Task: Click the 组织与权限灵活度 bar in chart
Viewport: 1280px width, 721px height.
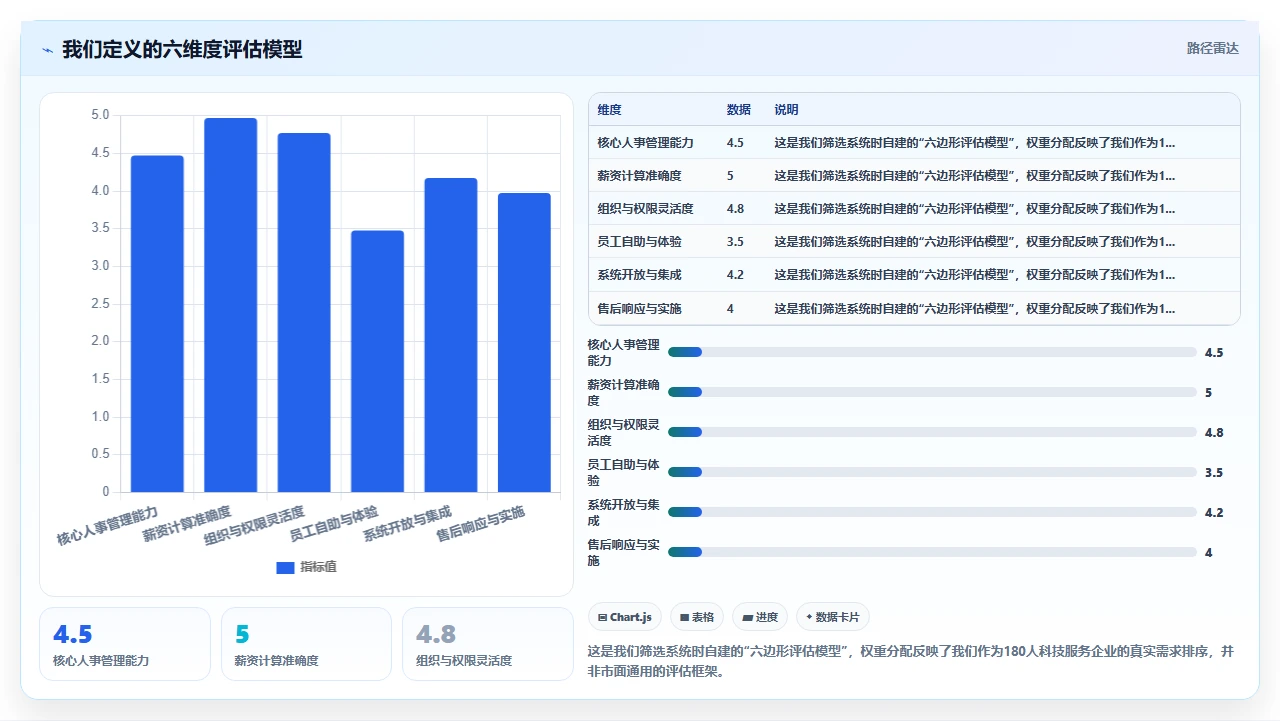Action: click(304, 312)
